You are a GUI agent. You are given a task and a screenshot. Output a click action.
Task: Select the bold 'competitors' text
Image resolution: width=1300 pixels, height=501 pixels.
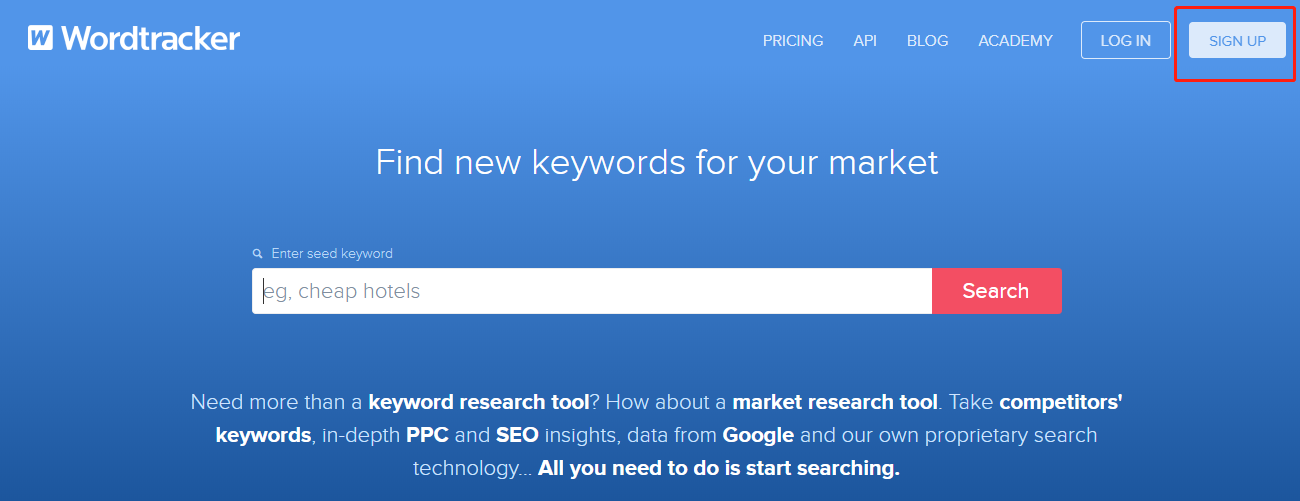1061,403
